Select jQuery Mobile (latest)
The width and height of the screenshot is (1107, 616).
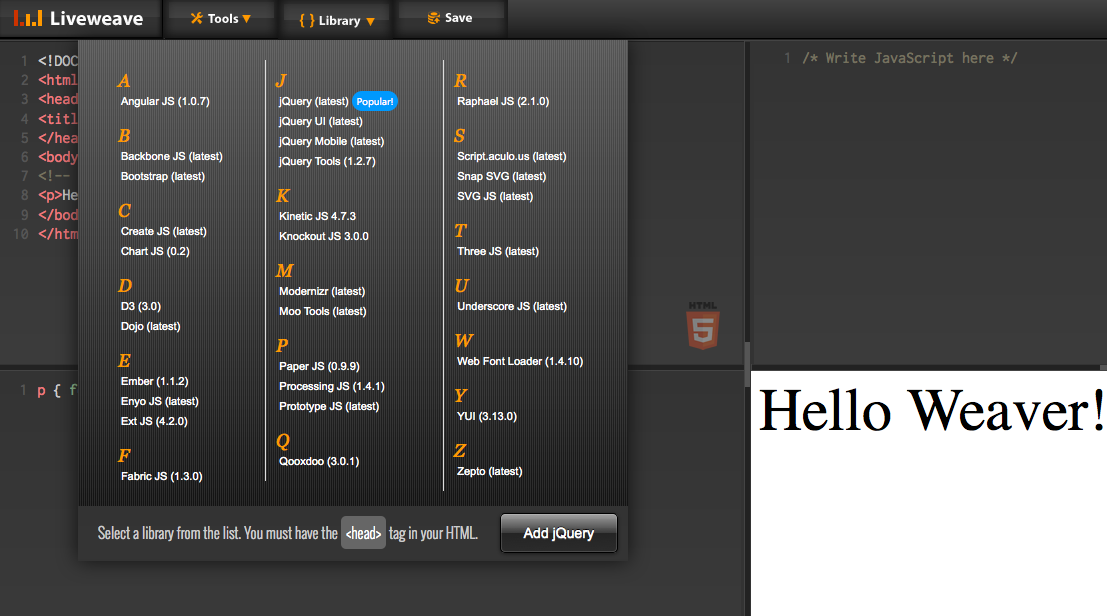coord(332,141)
